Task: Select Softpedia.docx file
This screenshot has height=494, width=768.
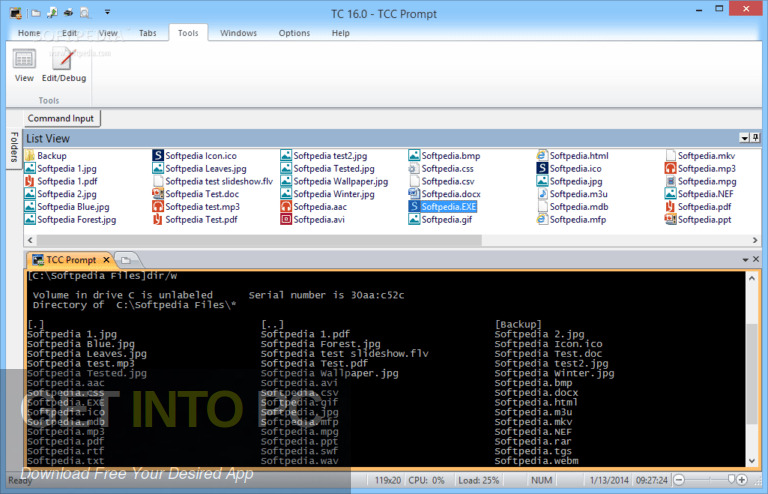Action: point(445,194)
